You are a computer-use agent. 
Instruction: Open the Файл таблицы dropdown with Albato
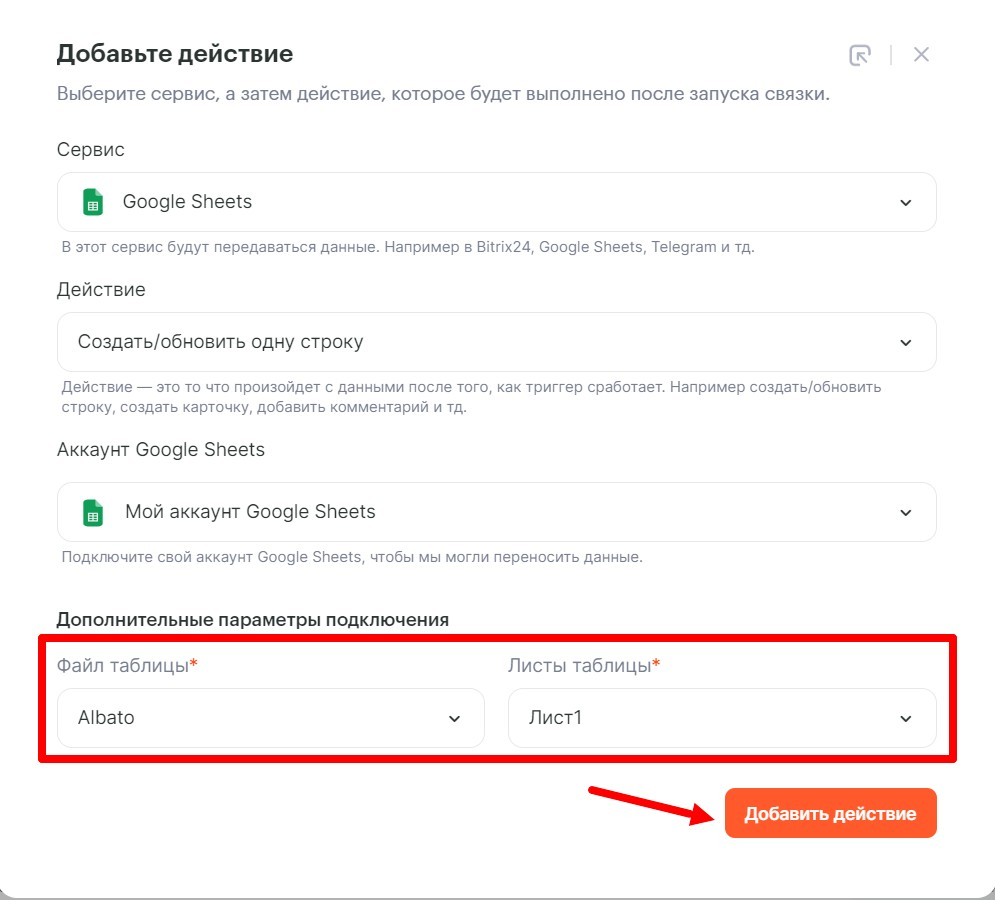pyautogui.click(x=271, y=718)
